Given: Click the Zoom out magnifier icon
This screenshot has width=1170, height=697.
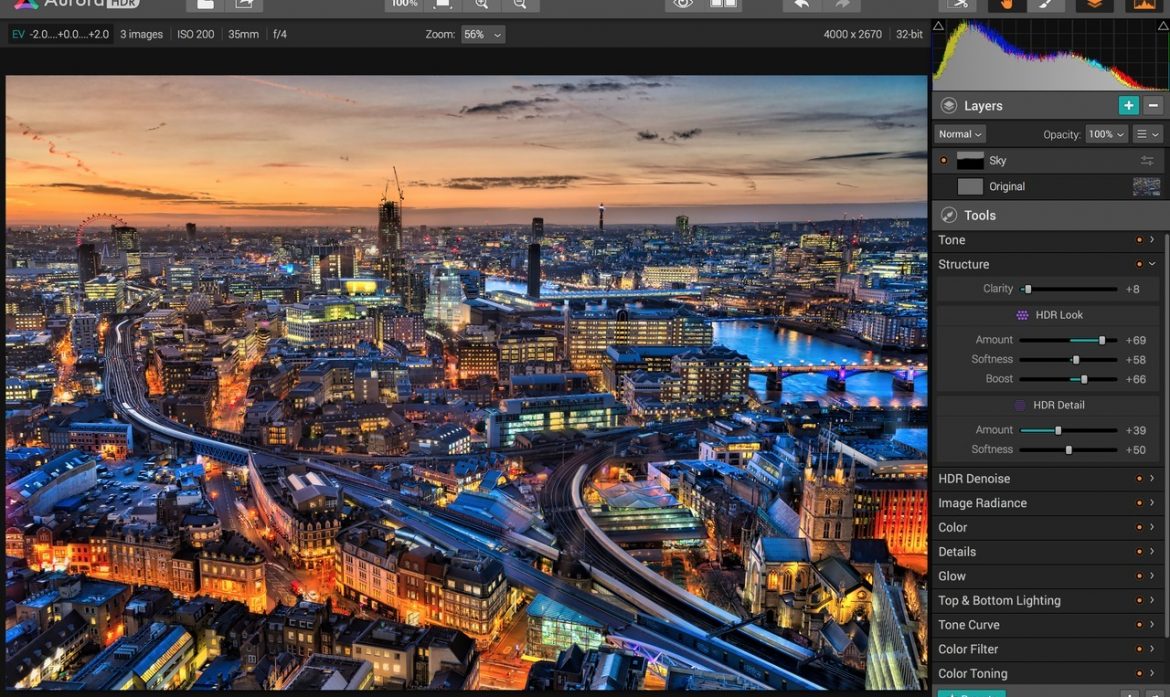Looking at the screenshot, I should click(520, 4).
